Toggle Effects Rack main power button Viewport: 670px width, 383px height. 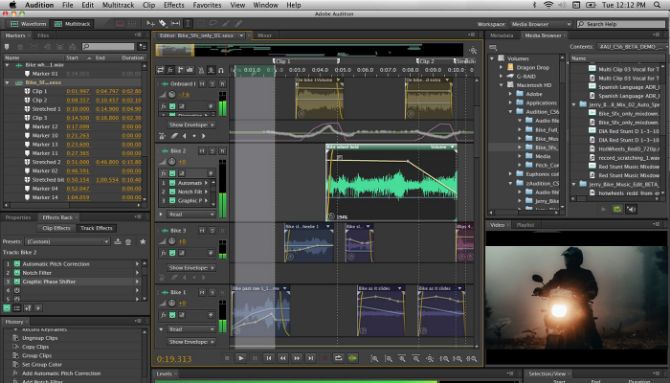7,308
